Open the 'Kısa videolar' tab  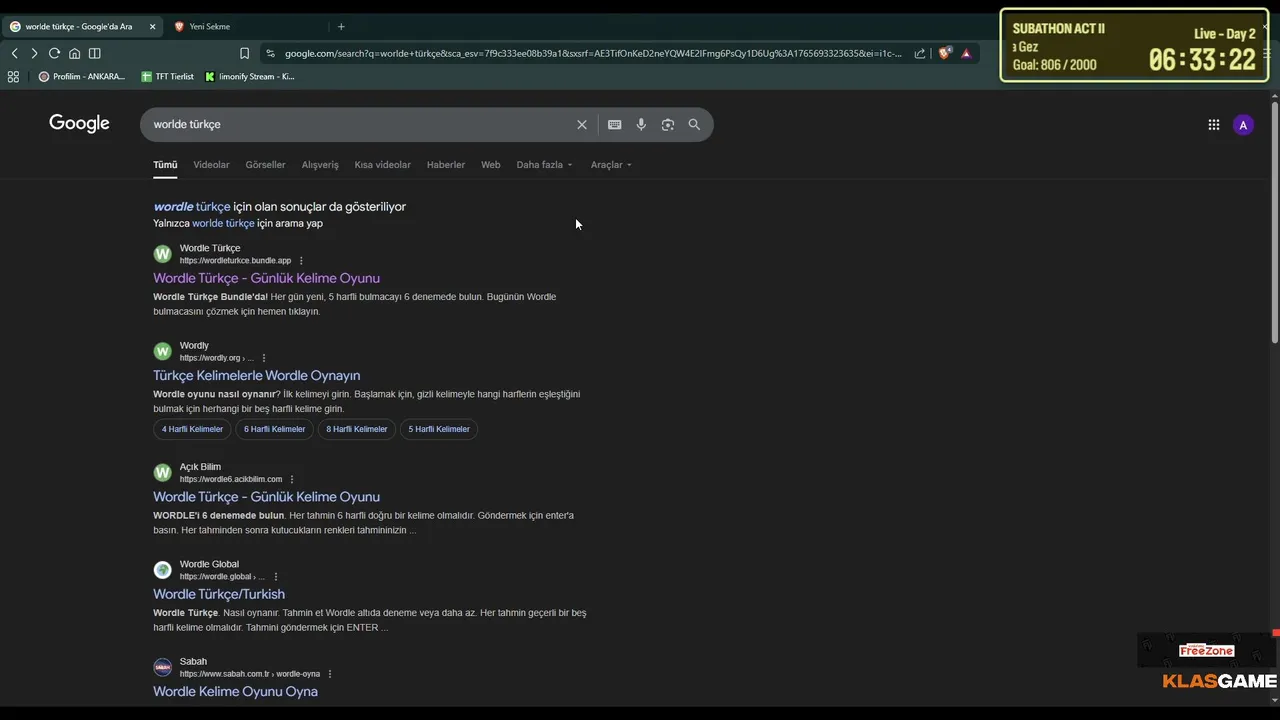[382, 164]
